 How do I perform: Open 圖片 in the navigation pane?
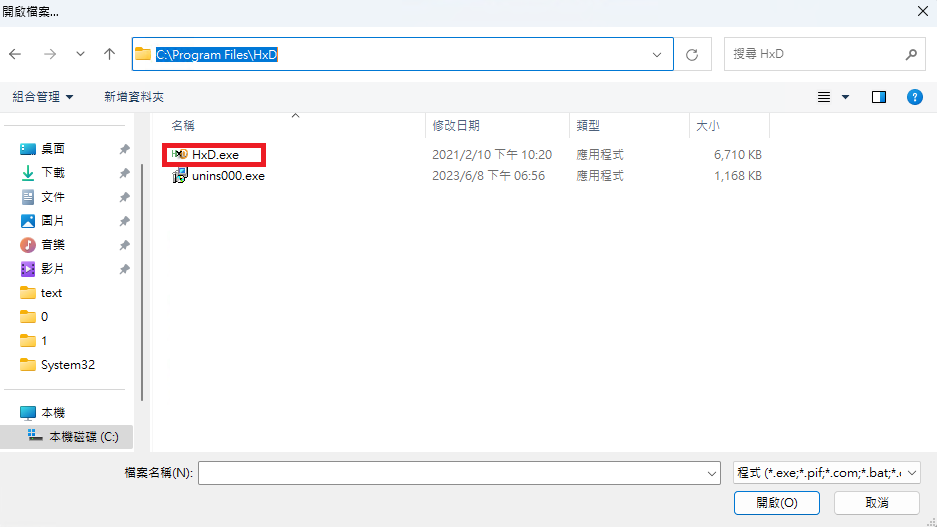tap(53, 220)
